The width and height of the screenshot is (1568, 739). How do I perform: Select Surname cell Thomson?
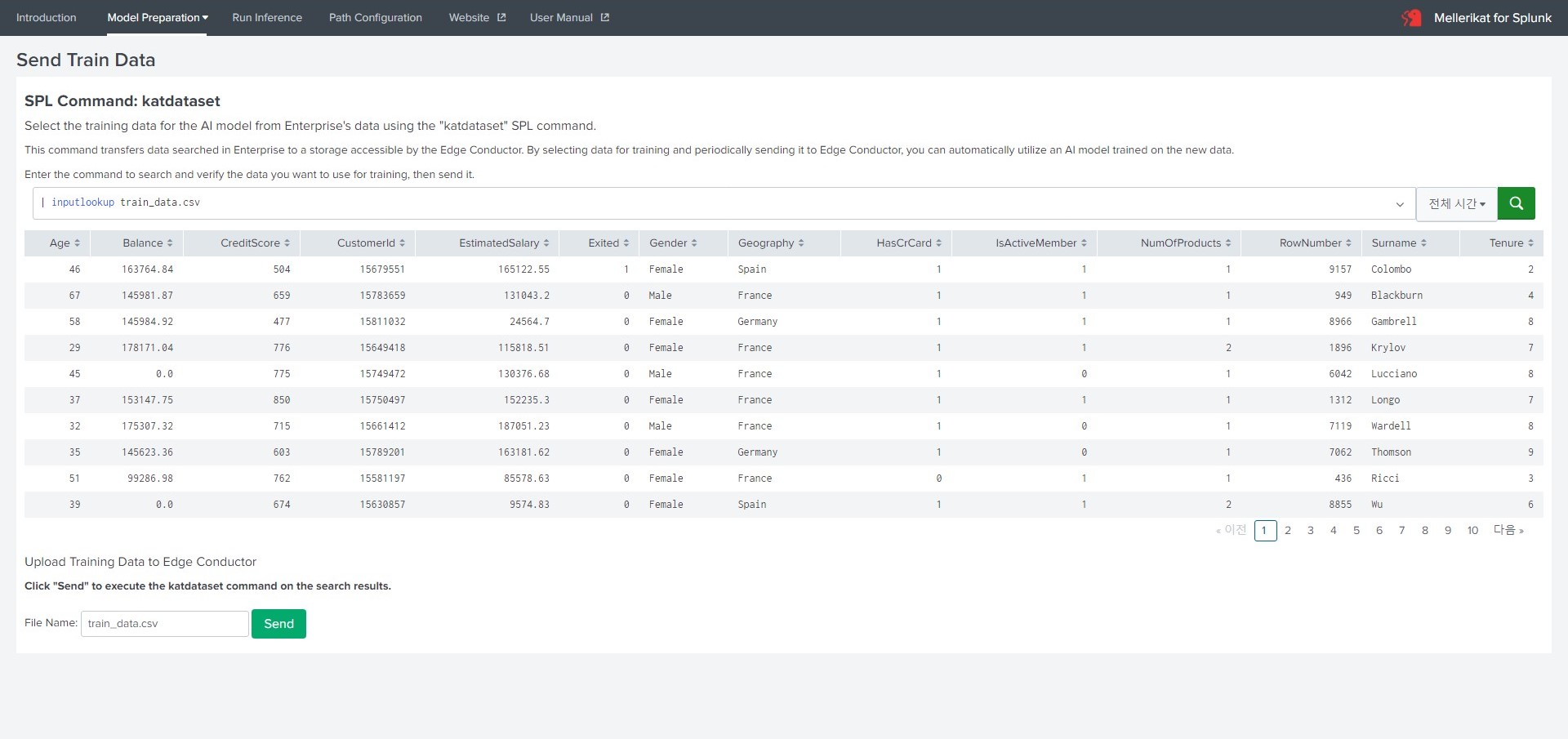click(1391, 452)
